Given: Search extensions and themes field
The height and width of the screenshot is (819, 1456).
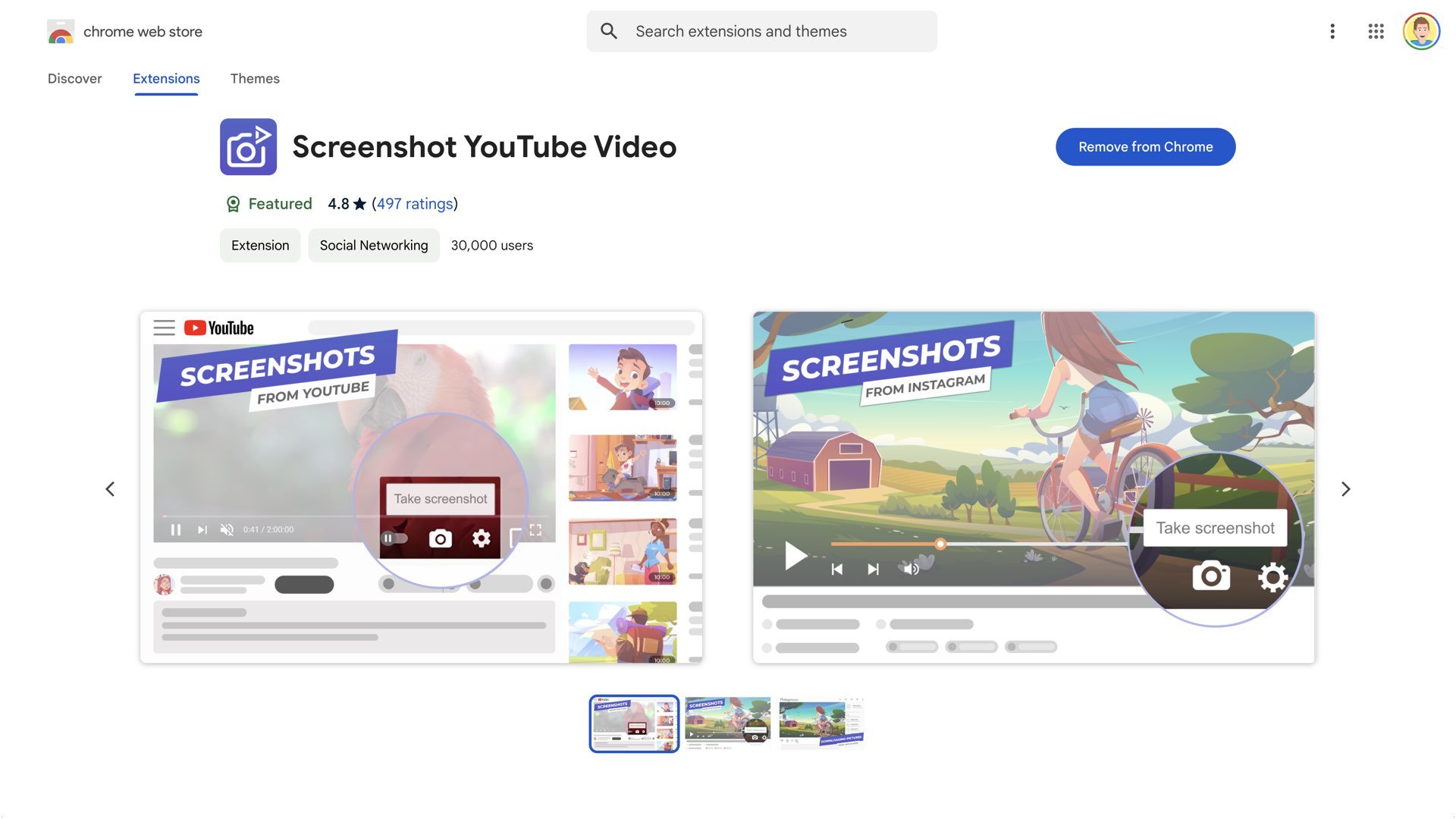Looking at the screenshot, I should [x=761, y=31].
